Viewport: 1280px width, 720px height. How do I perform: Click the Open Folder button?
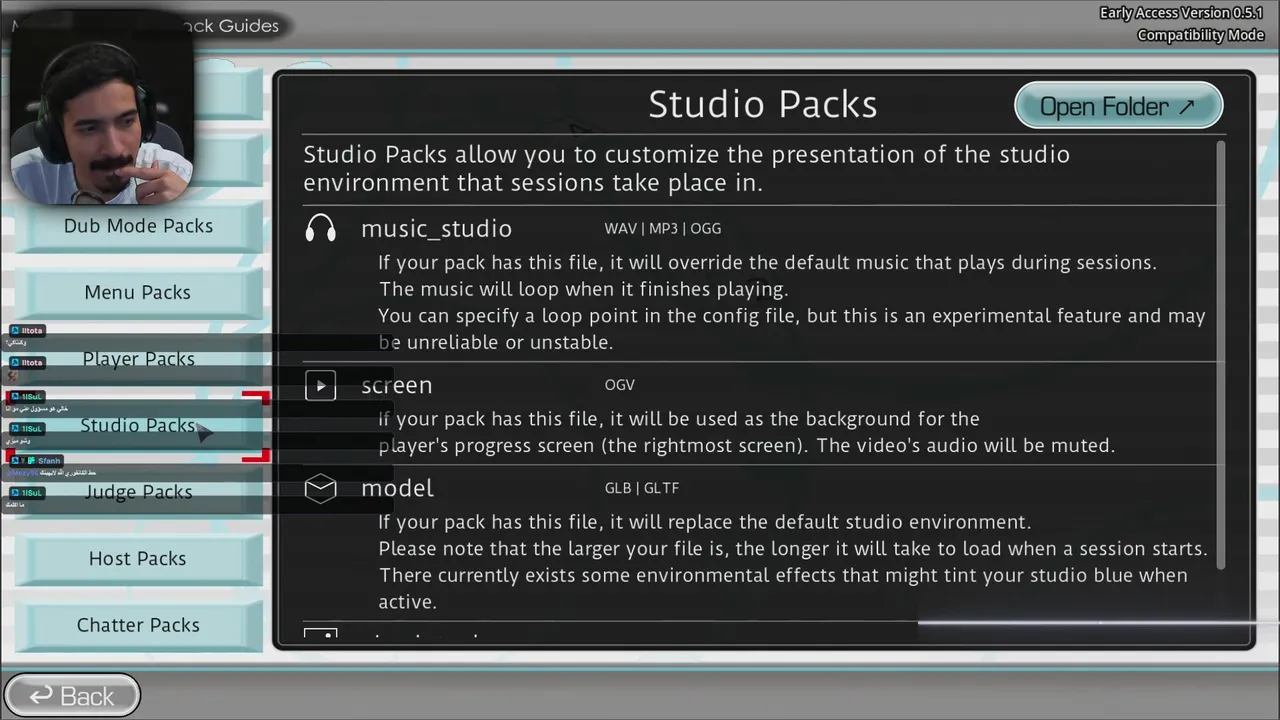(1118, 106)
